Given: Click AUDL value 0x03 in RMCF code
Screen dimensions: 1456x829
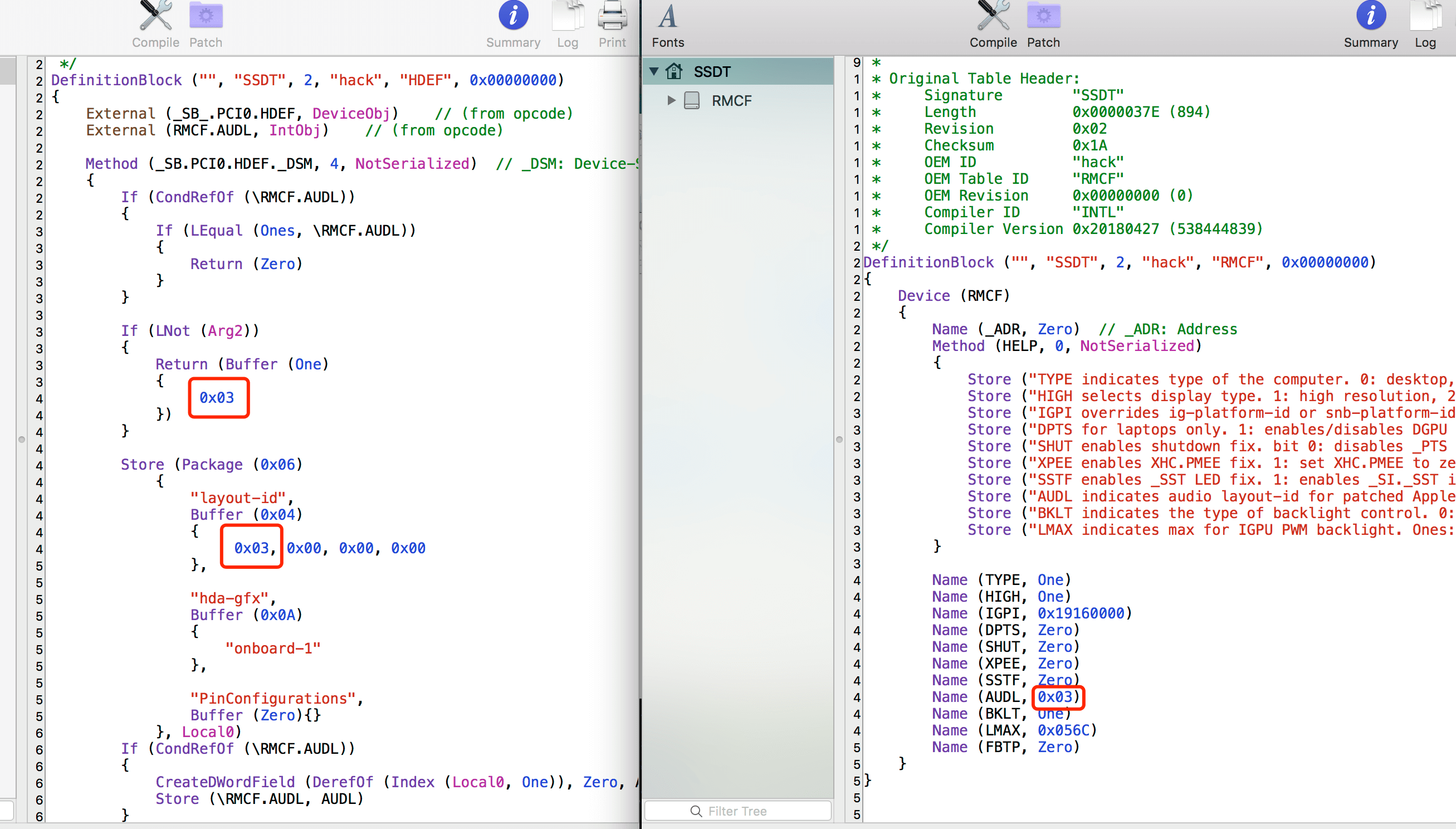Looking at the screenshot, I should pos(1055,697).
